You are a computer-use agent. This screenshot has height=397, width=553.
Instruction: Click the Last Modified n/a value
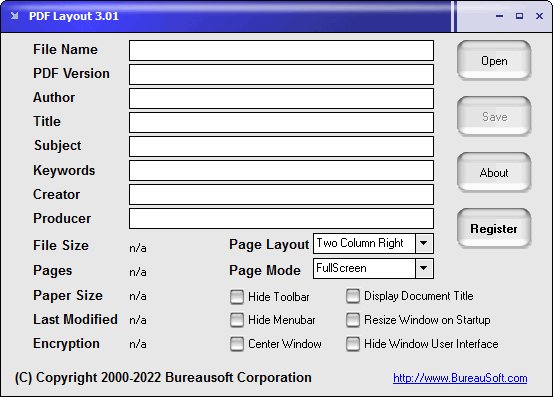tap(138, 320)
